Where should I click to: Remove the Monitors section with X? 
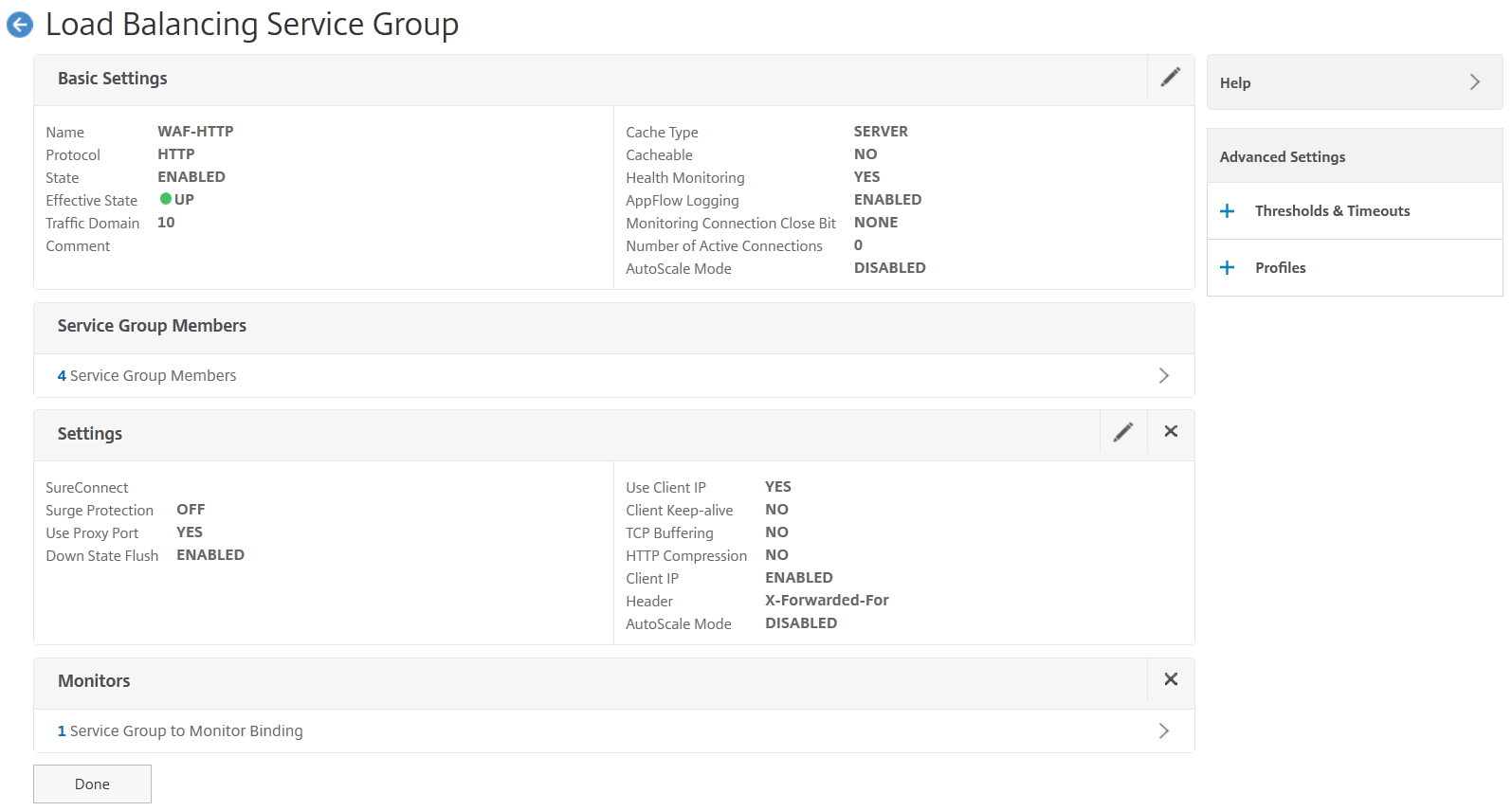(1171, 679)
